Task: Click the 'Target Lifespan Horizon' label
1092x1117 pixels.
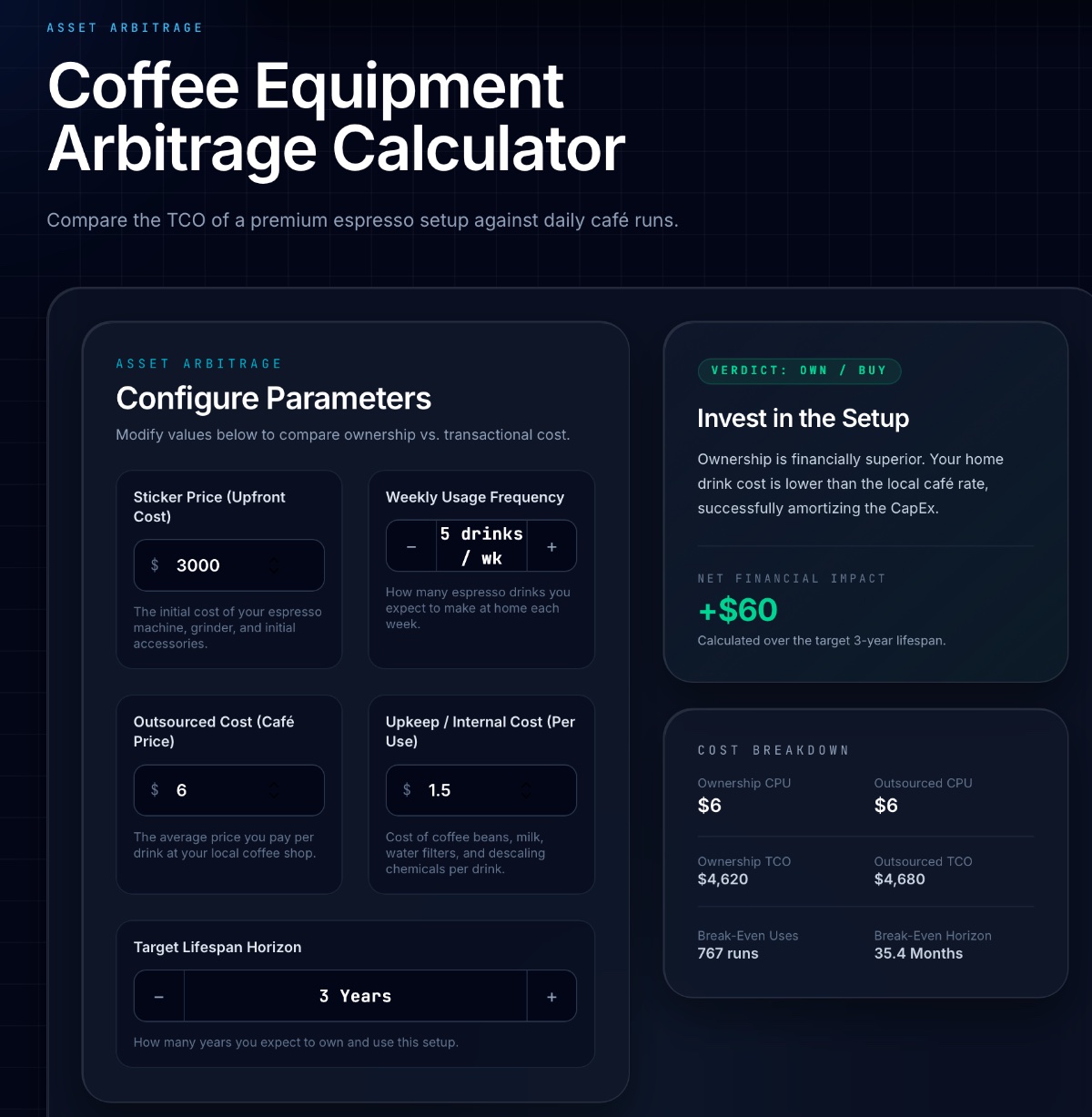Action: 217,948
